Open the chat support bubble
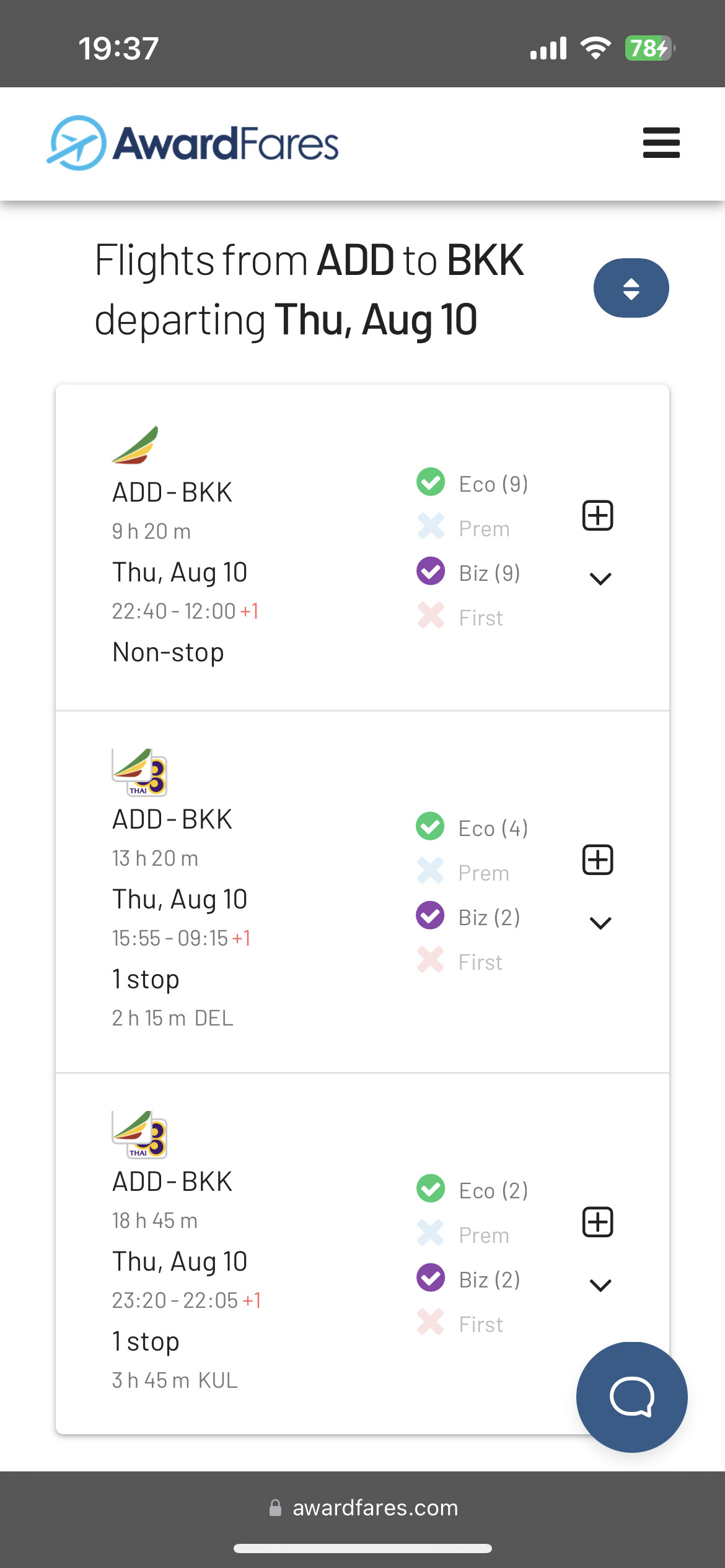 (x=631, y=1397)
